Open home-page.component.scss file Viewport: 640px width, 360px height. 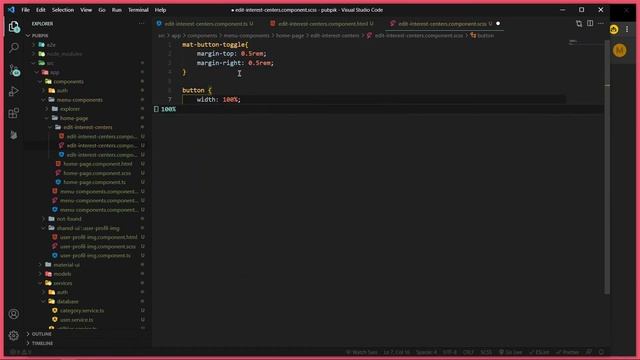tap(97, 173)
